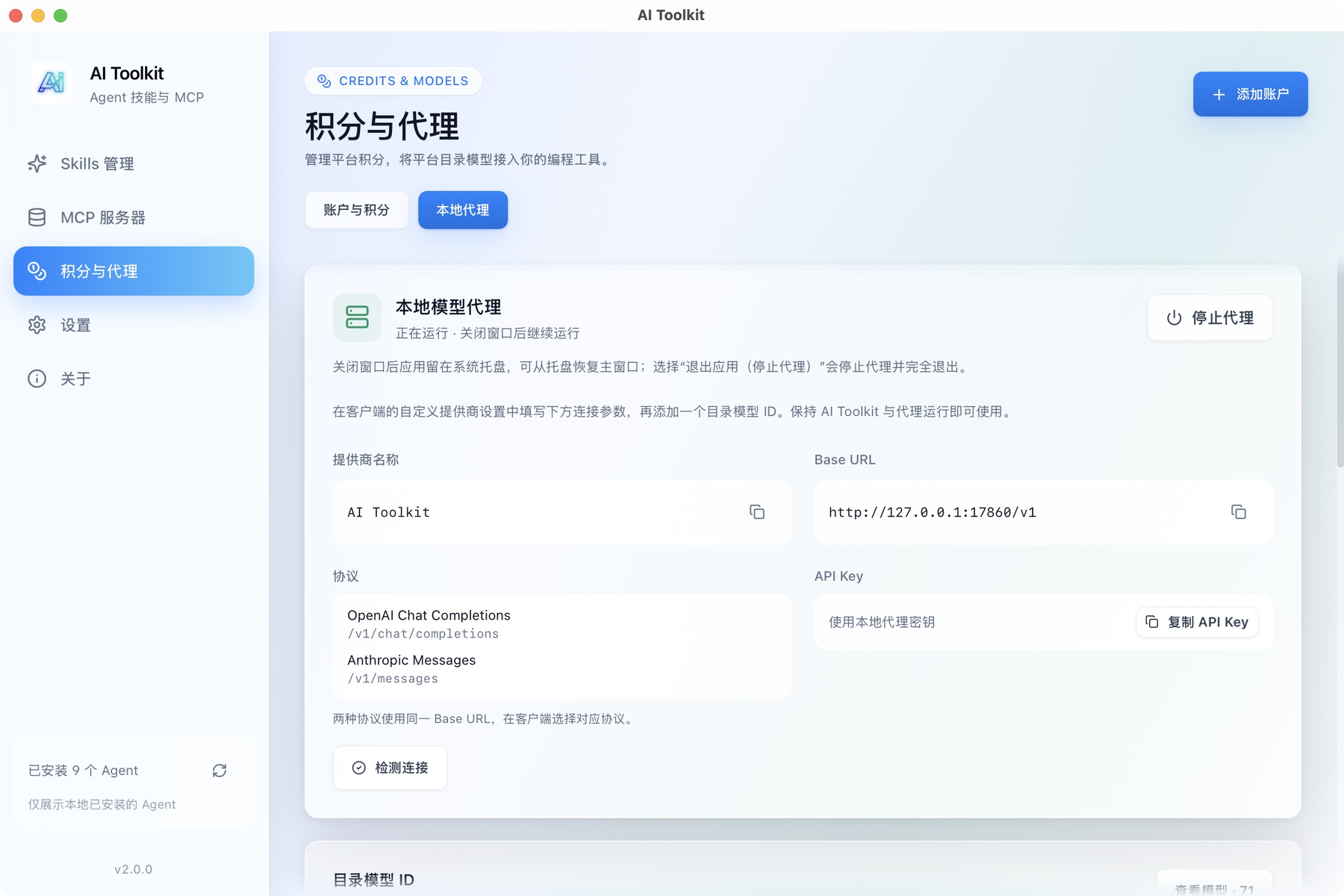Click the MCP 服务器 database icon
1344x896 pixels.
tap(37, 217)
